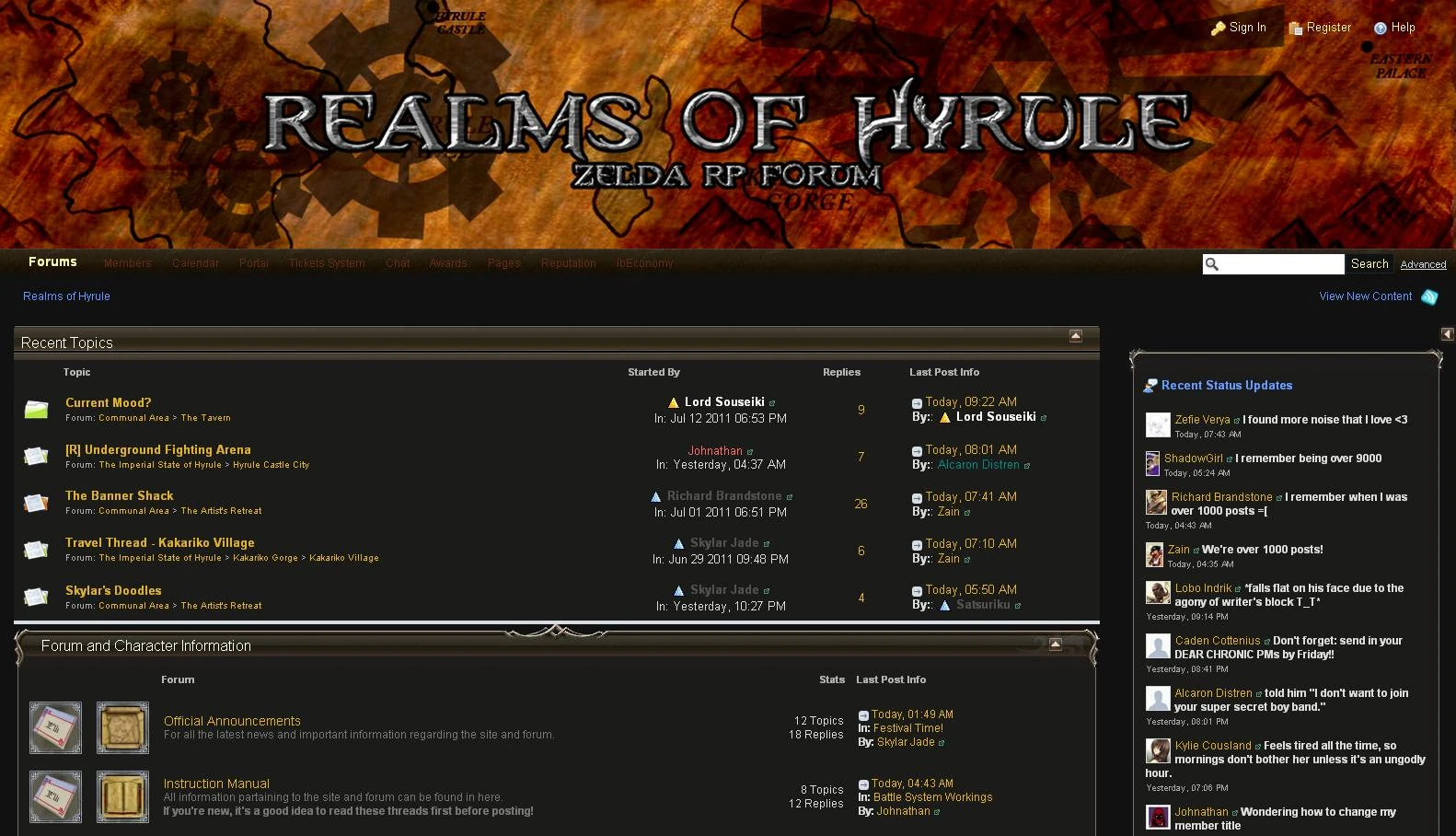This screenshot has height=836, width=1456.
Task: Go to the Calendar tab
Action: point(196,263)
